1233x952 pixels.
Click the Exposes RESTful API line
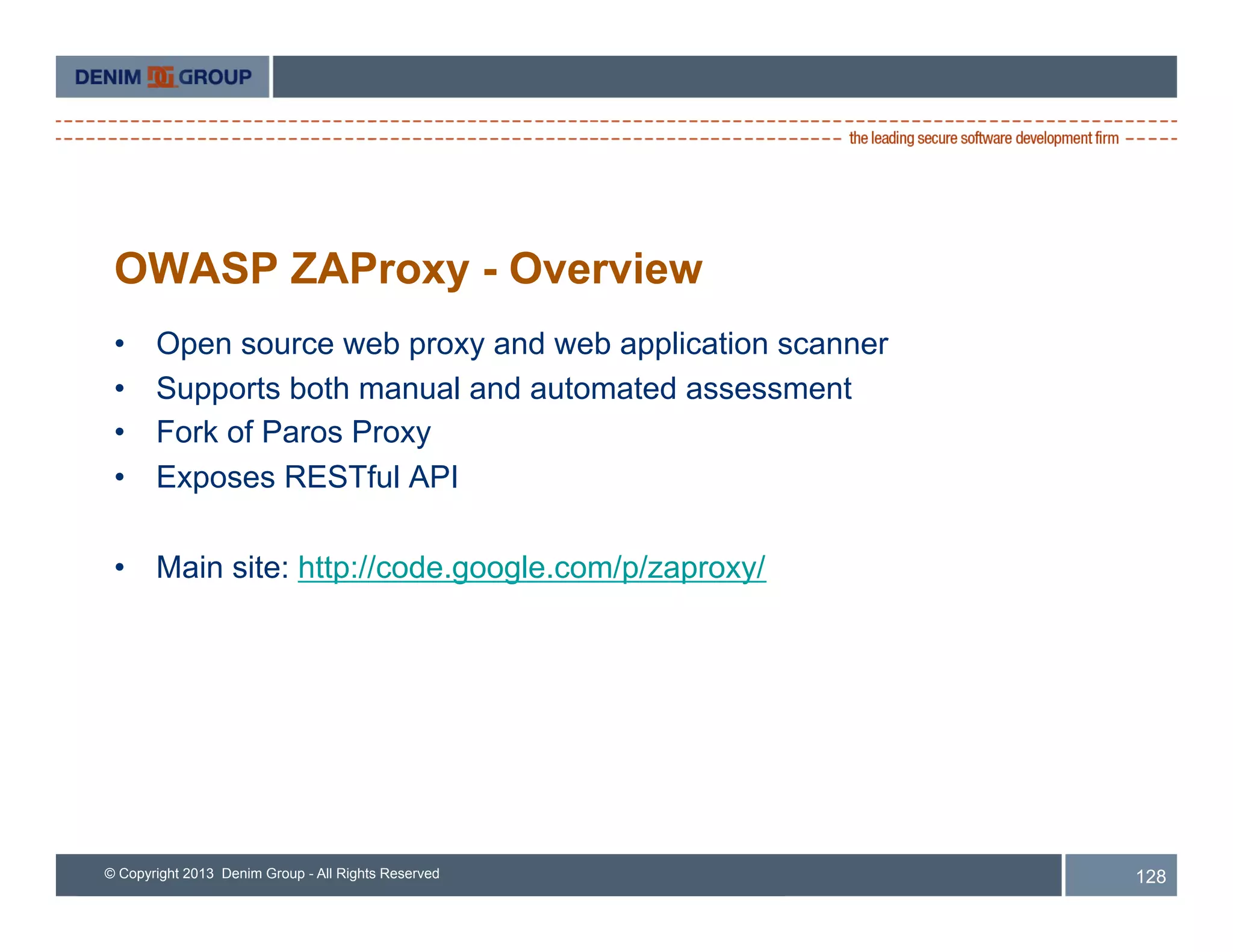pos(307,477)
